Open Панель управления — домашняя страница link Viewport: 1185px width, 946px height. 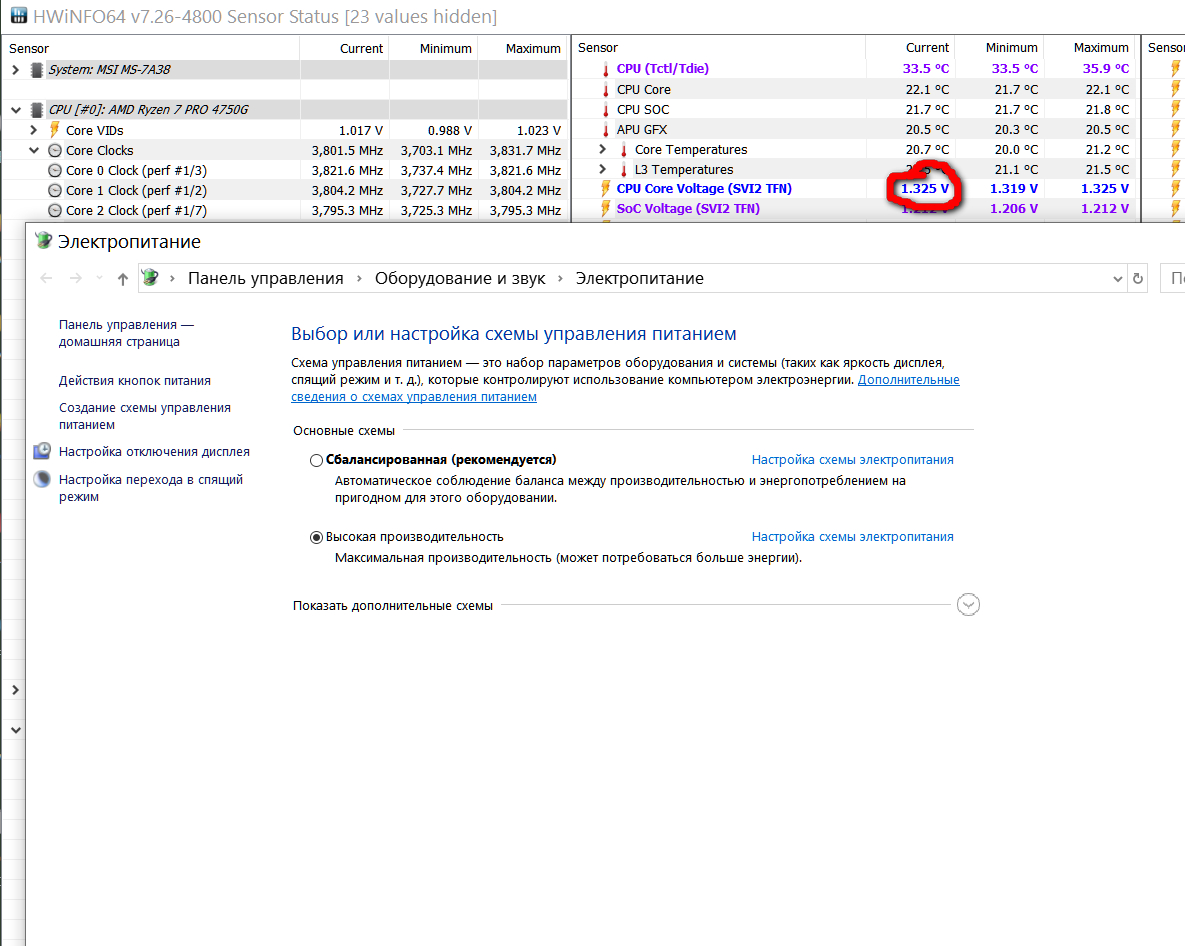click(x=126, y=333)
